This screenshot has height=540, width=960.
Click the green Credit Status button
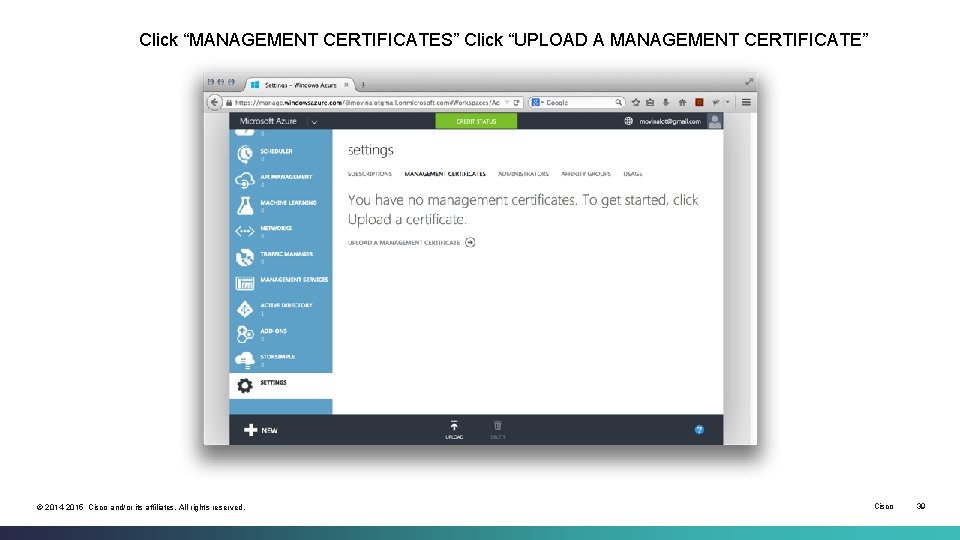(476, 121)
